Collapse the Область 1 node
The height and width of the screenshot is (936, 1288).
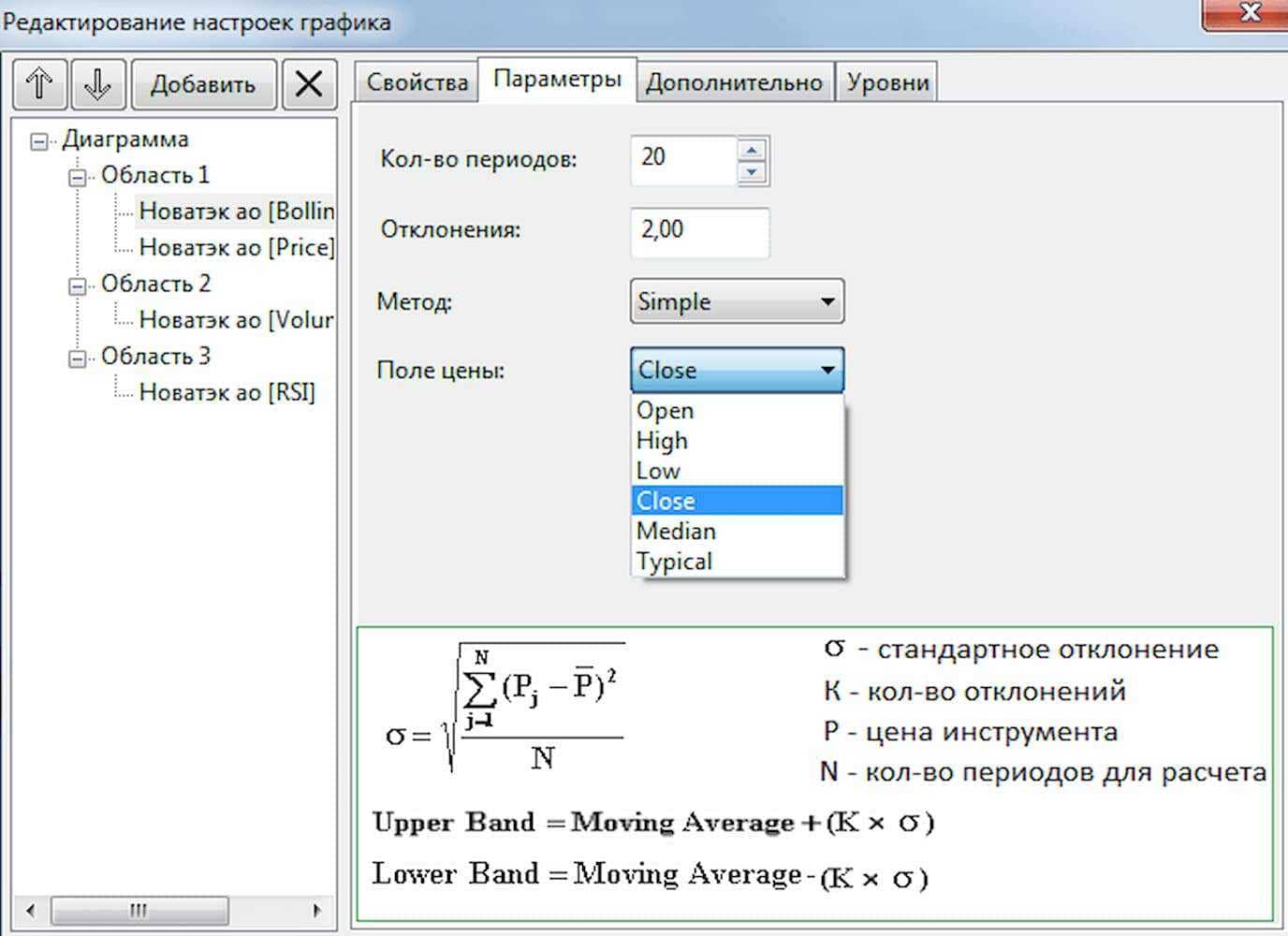[x=78, y=177]
